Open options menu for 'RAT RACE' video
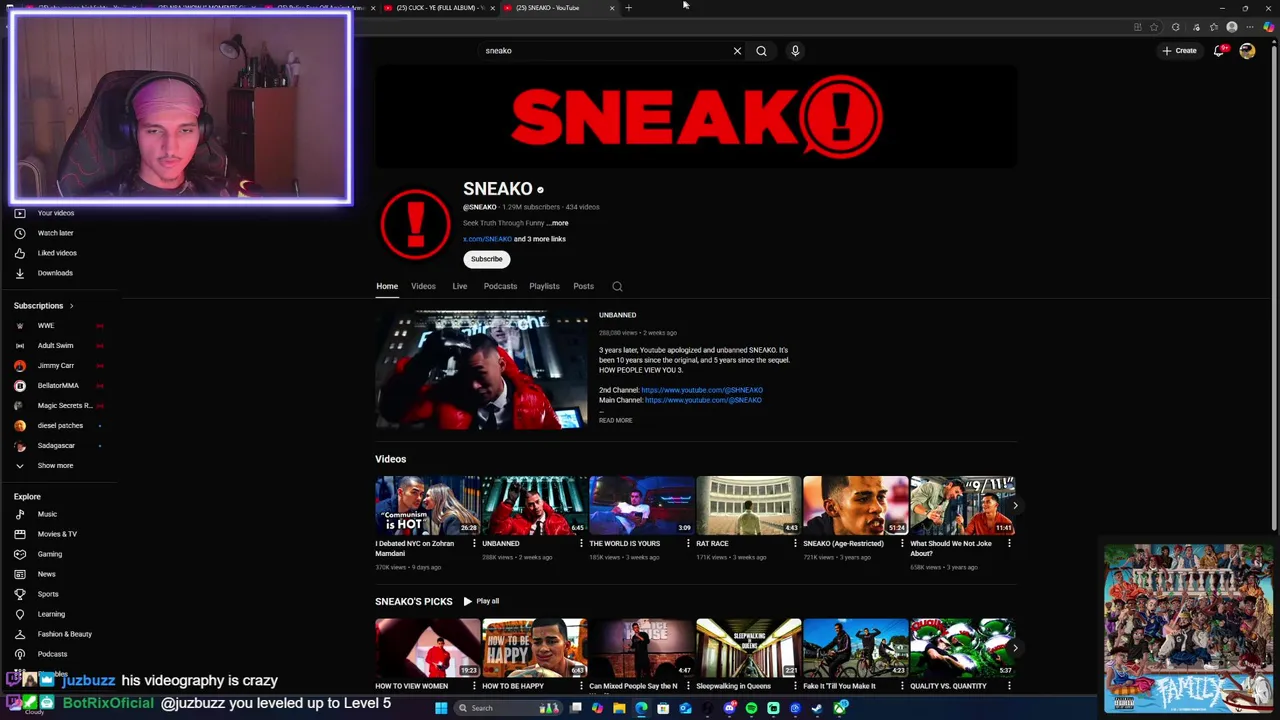The image size is (1280, 720). [794, 543]
